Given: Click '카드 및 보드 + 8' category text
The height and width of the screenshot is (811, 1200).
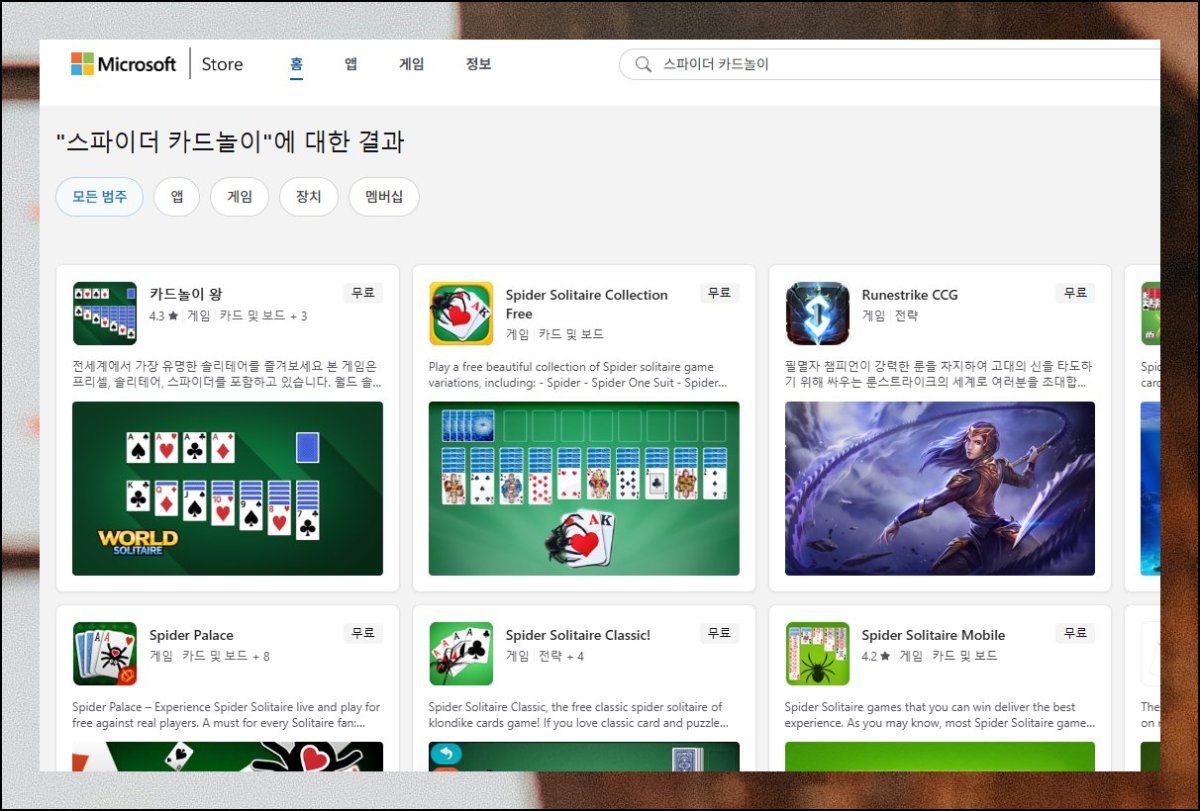Looking at the screenshot, I should point(226,656).
